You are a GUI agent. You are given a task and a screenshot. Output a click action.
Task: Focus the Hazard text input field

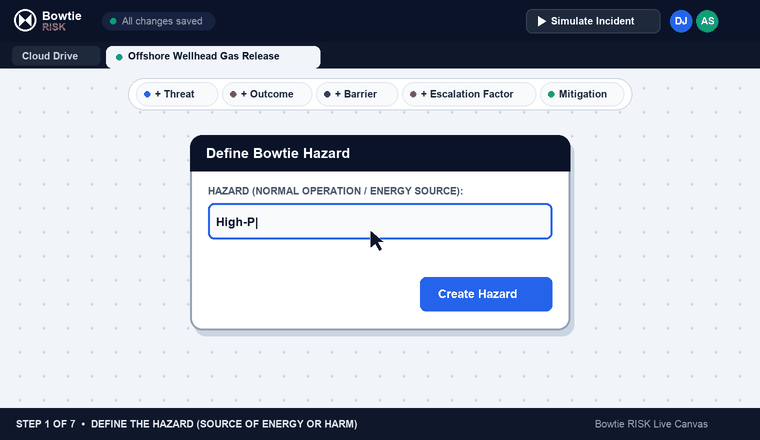pyautogui.click(x=380, y=221)
